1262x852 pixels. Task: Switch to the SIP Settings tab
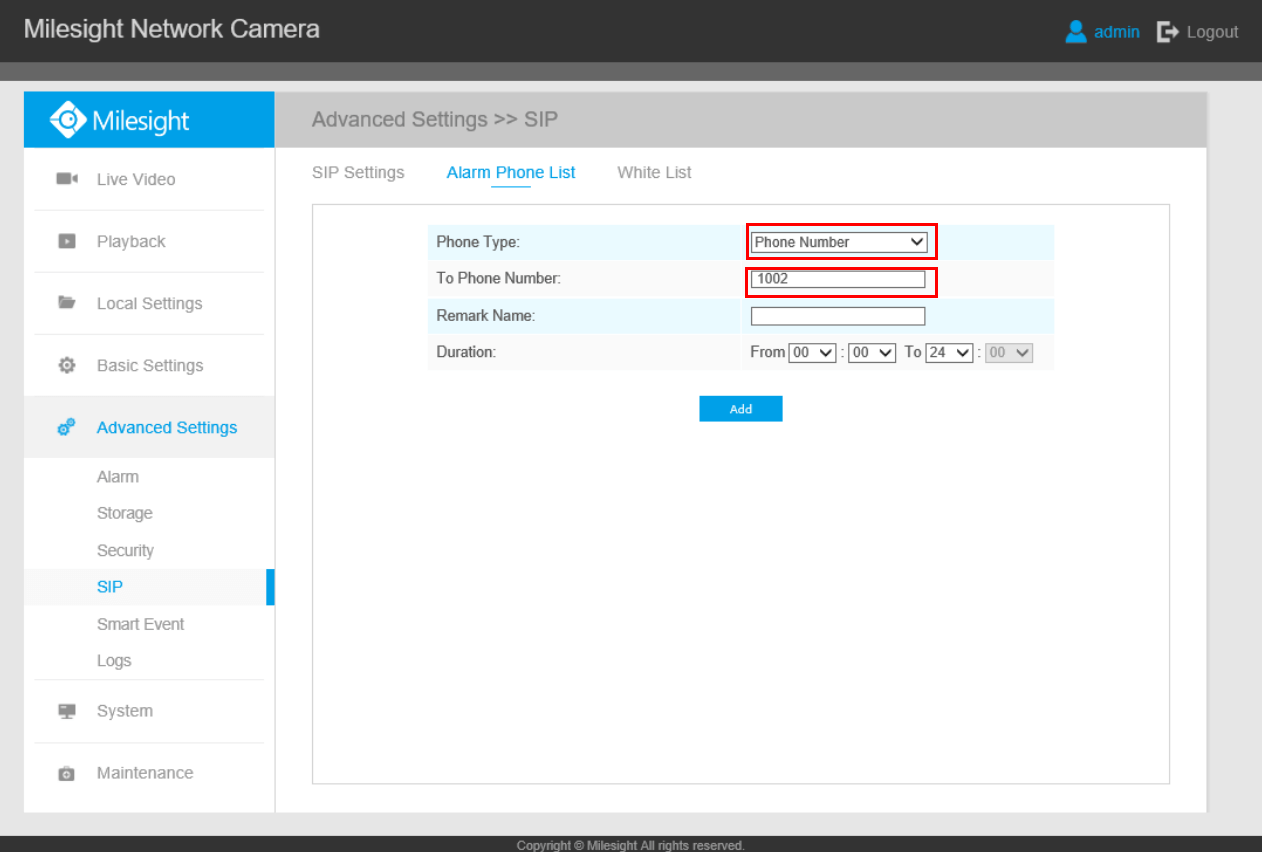click(x=358, y=172)
